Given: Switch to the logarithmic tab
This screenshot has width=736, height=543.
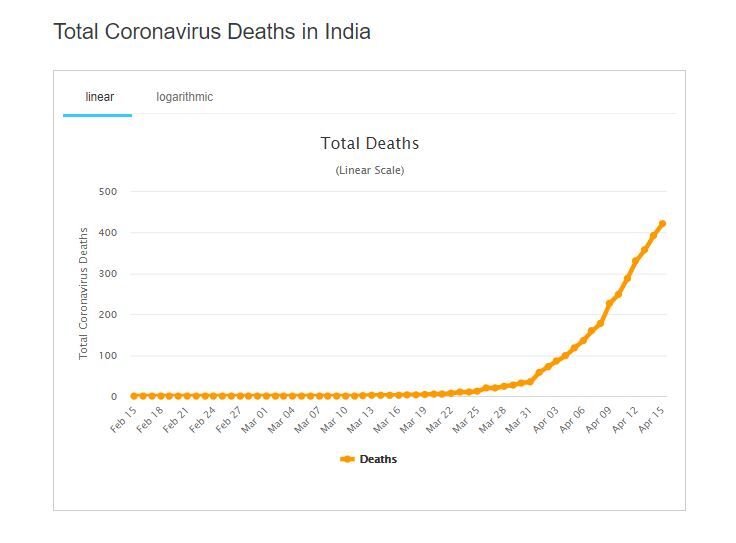Looking at the screenshot, I should click(184, 97).
